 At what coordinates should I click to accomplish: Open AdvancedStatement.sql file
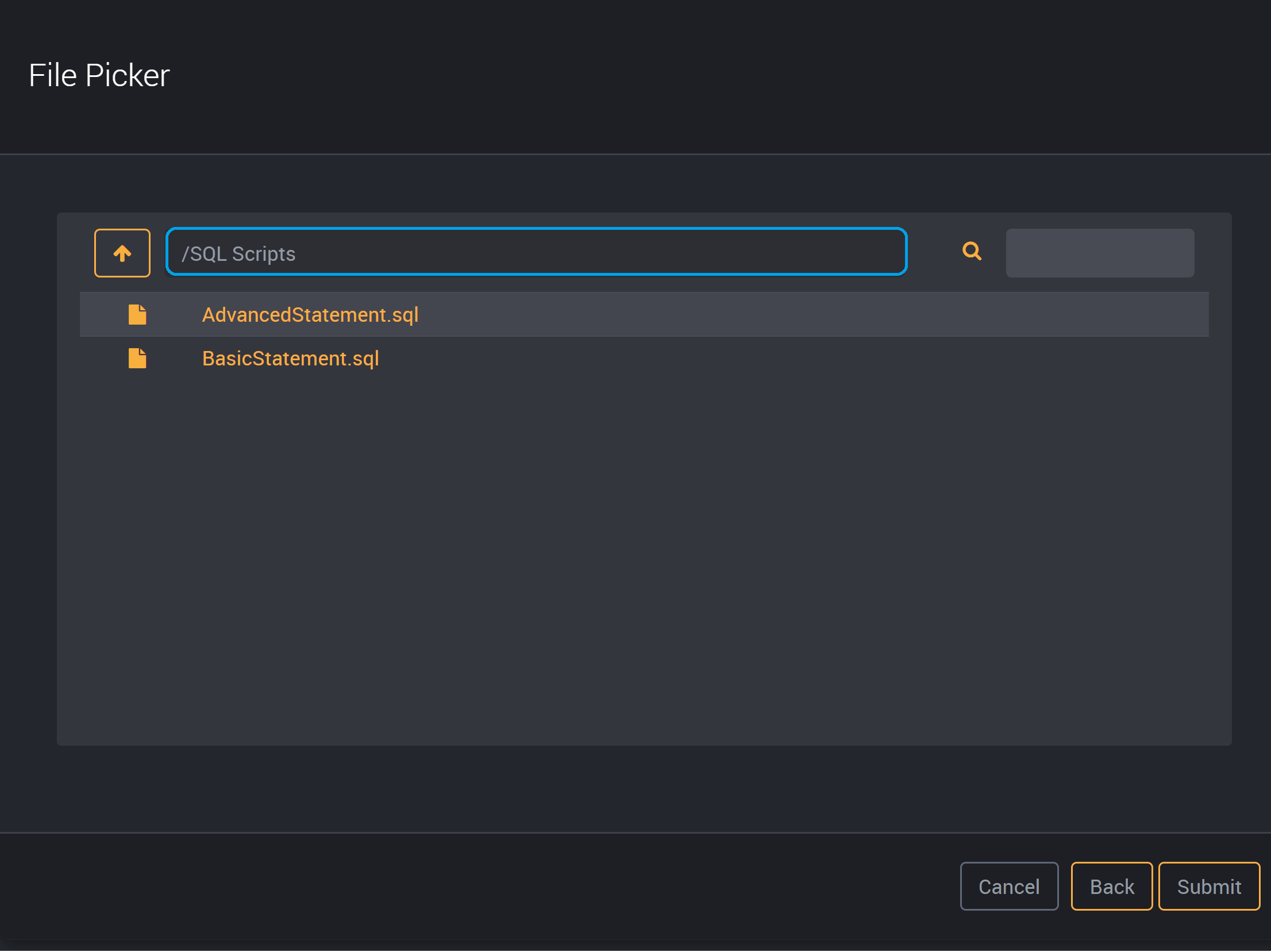310,314
